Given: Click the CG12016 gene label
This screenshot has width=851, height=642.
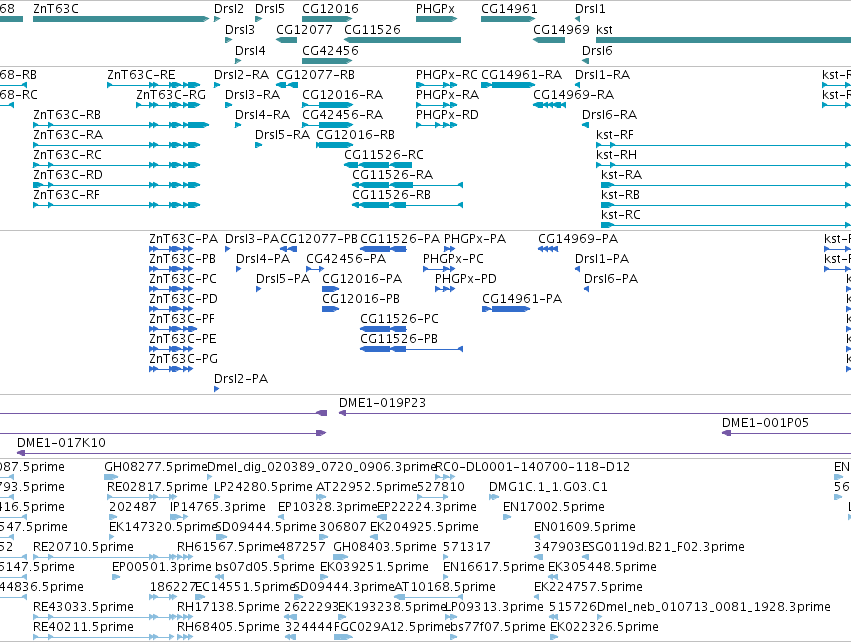Looking at the screenshot, I should [331, 9].
